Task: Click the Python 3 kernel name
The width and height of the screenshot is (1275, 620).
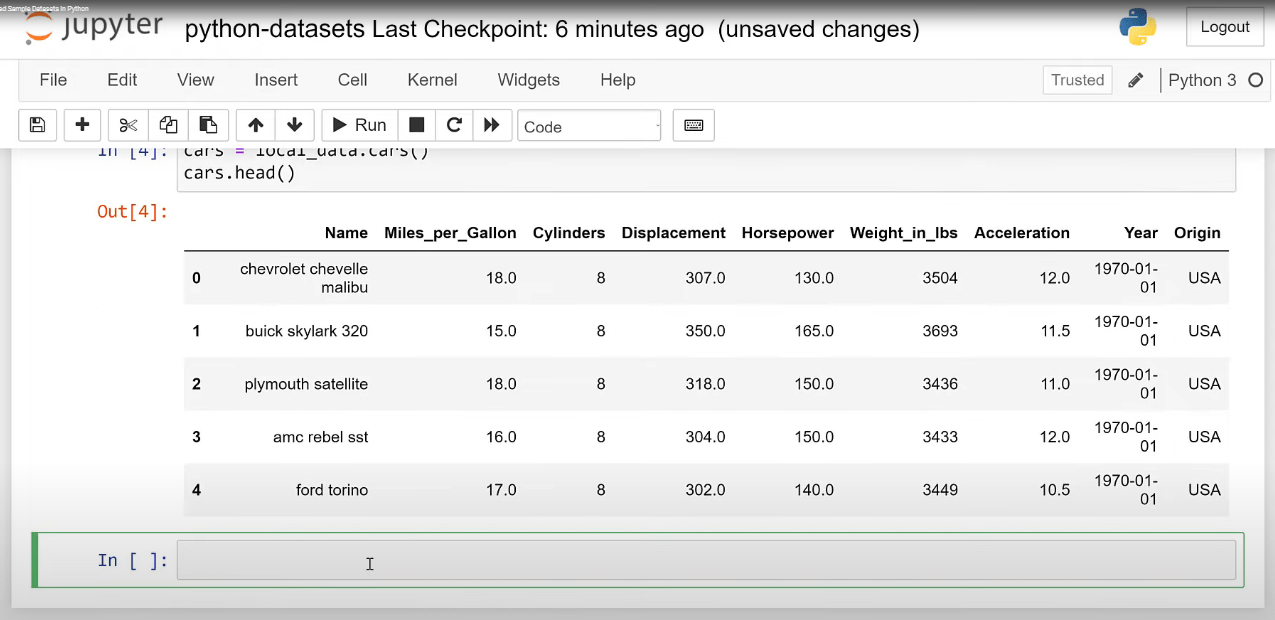Action: tap(1202, 80)
